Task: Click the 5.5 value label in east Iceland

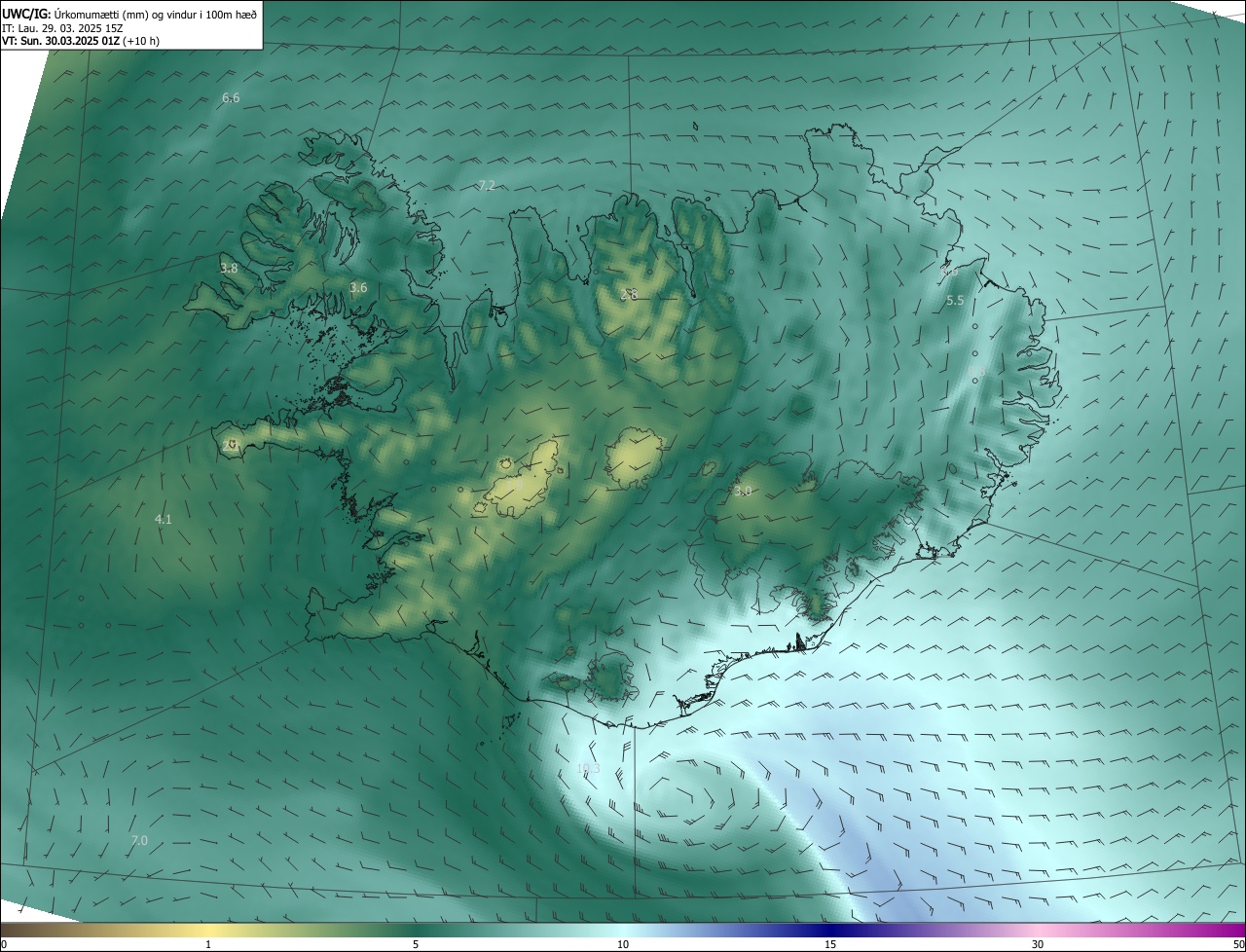Action: [x=955, y=301]
